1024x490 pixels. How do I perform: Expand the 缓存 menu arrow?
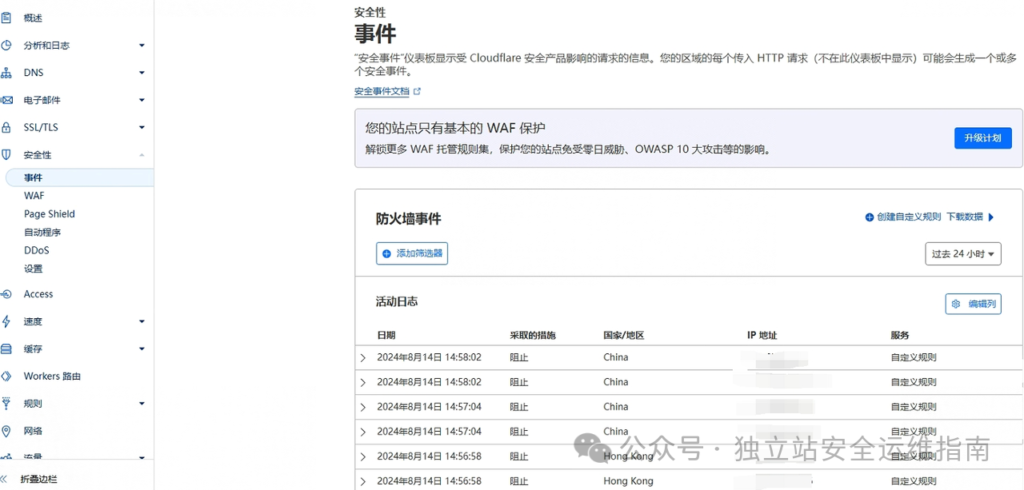[x=142, y=349]
